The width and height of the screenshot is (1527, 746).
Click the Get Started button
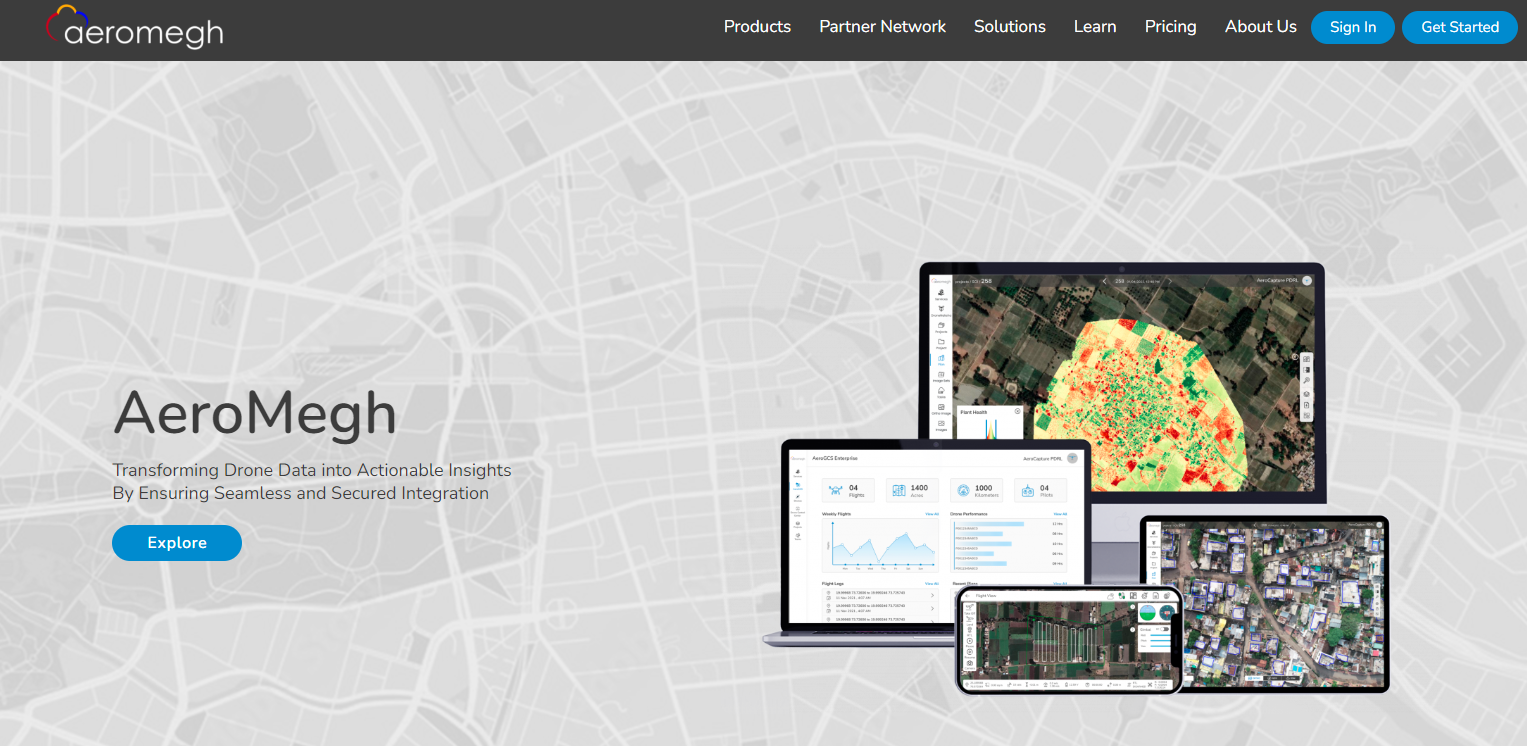point(1460,27)
